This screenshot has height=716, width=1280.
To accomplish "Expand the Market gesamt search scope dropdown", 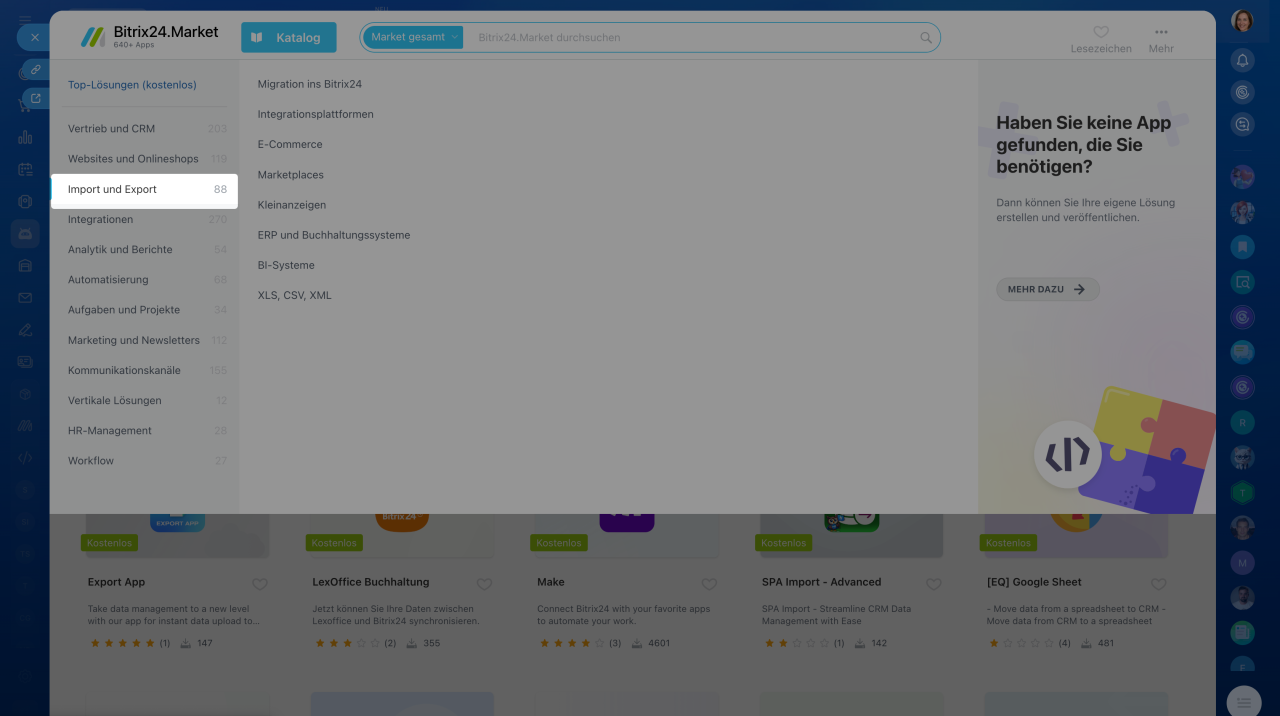I will (414, 37).
